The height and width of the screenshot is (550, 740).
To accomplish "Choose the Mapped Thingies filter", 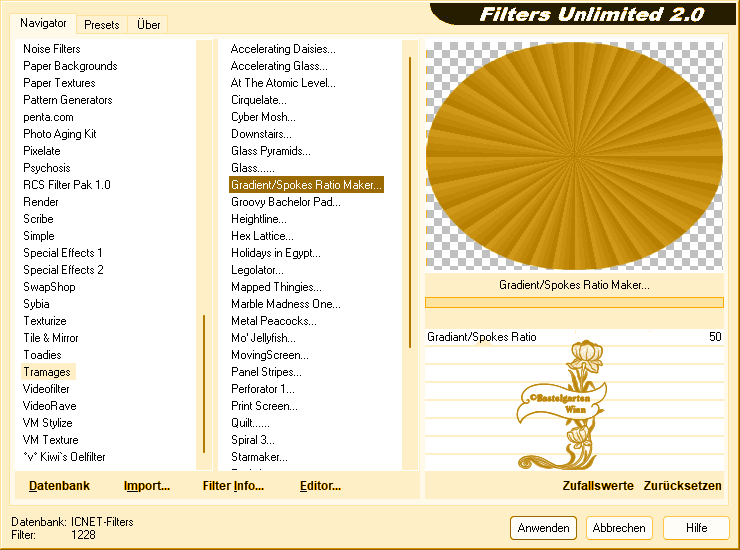I will point(276,287).
